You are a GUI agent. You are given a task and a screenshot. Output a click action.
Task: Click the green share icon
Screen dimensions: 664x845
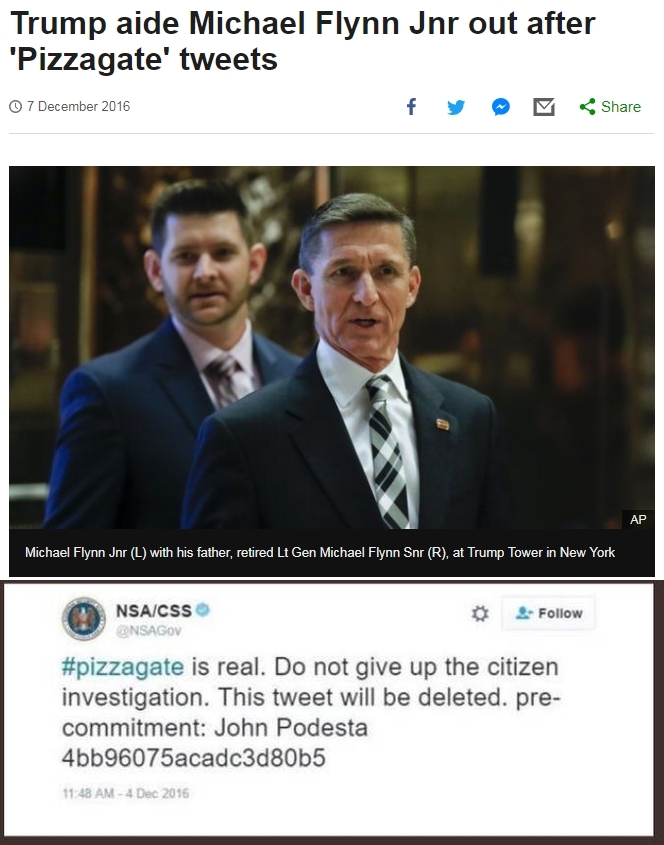pyautogui.click(x=587, y=107)
